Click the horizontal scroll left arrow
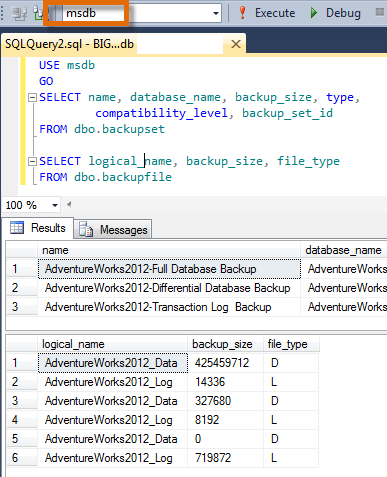Viewport: 387px width, 477px height. [69, 204]
